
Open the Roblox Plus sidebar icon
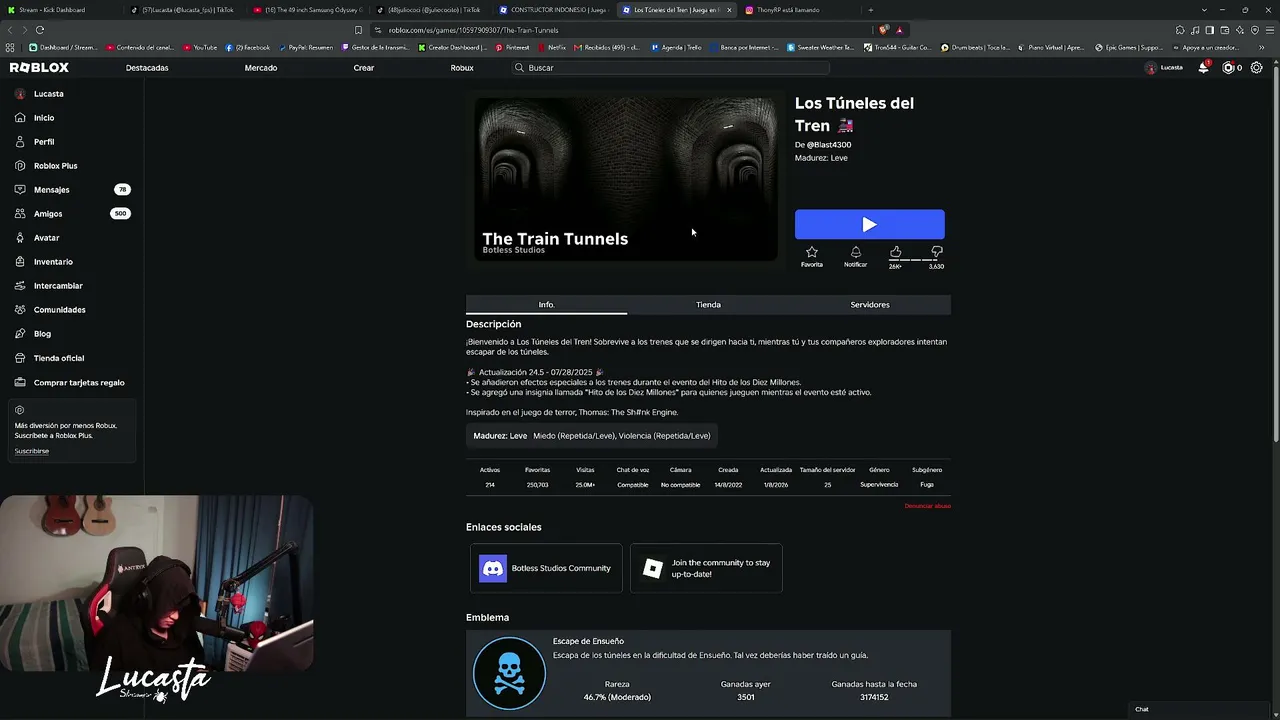pos(20,166)
